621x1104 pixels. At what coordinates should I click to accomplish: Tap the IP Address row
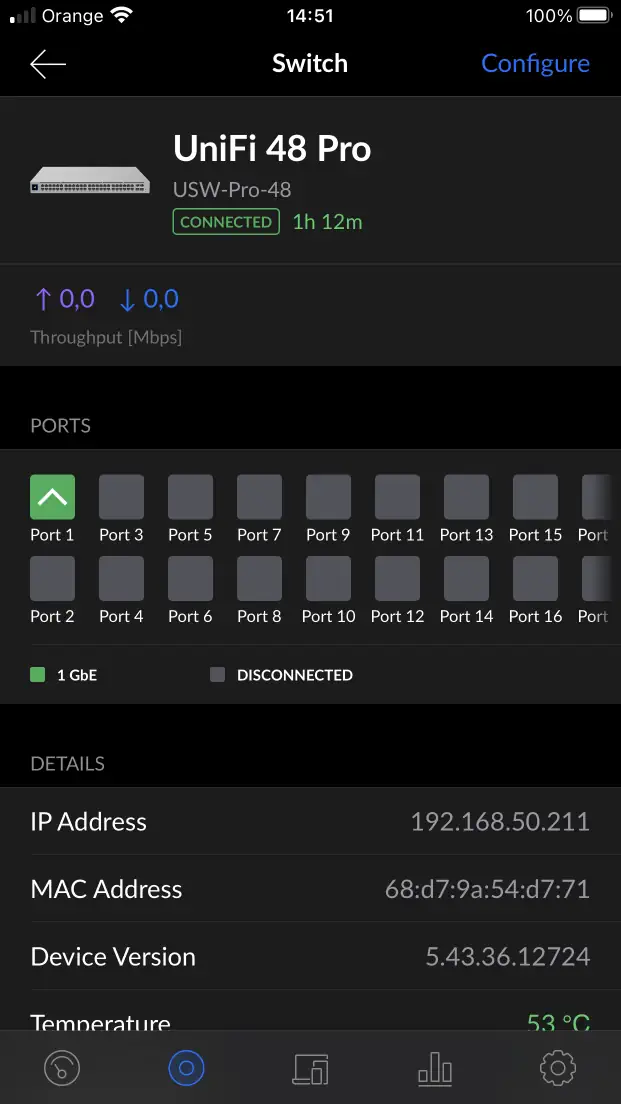[310, 822]
